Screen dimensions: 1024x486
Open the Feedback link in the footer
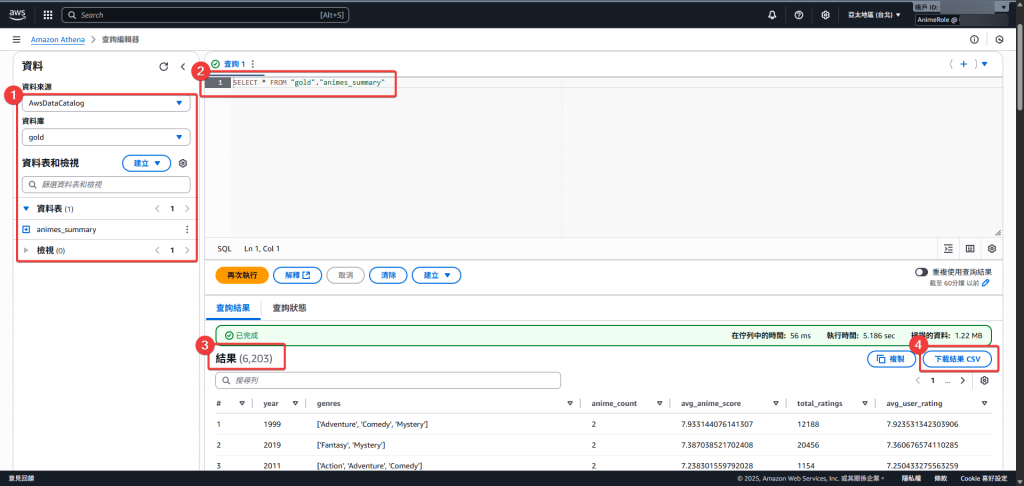tap(22, 479)
